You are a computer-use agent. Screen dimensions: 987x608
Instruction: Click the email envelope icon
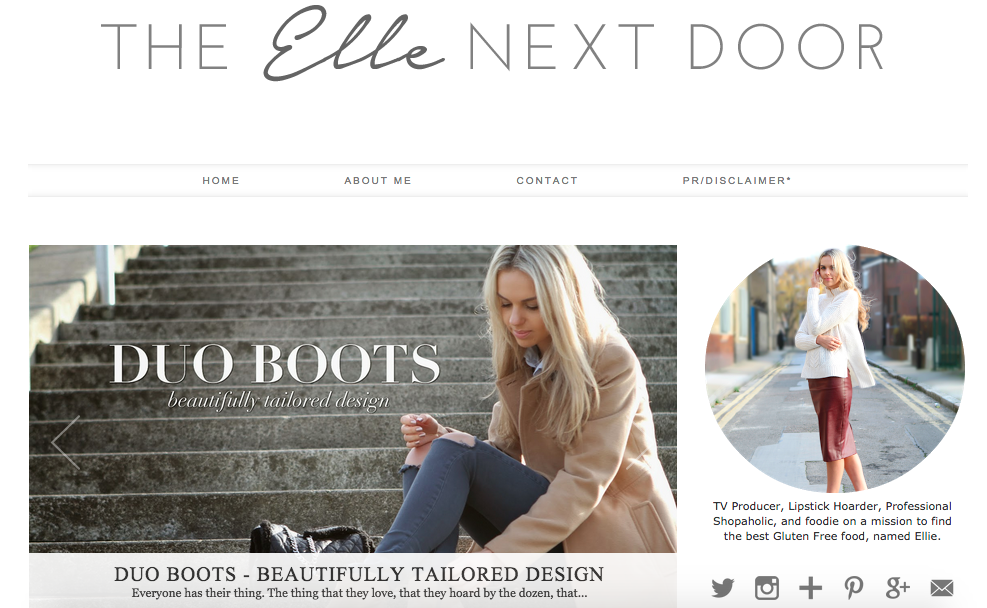point(942,588)
